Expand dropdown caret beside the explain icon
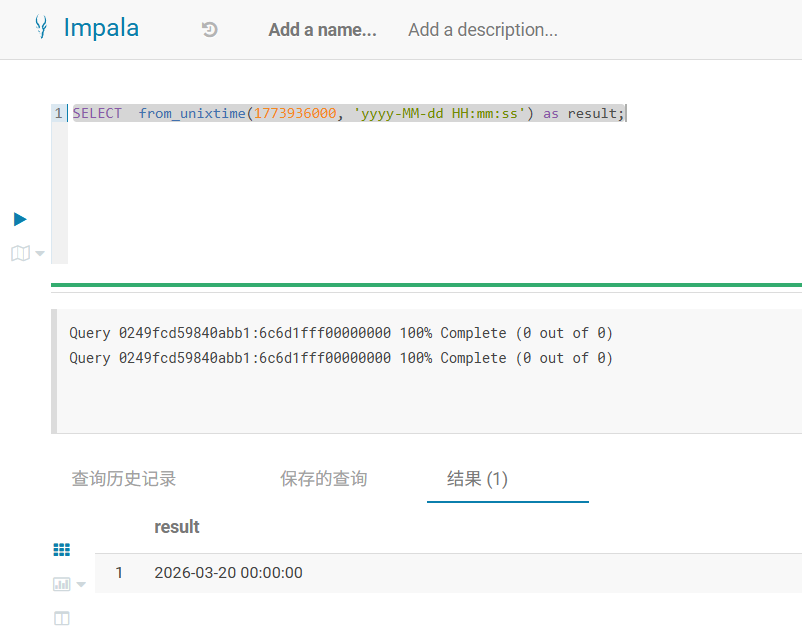The image size is (802, 630). tap(40, 254)
